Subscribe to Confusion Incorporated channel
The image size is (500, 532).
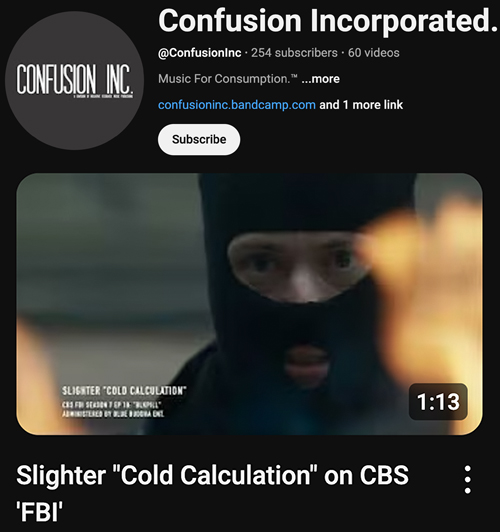[199, 139]
